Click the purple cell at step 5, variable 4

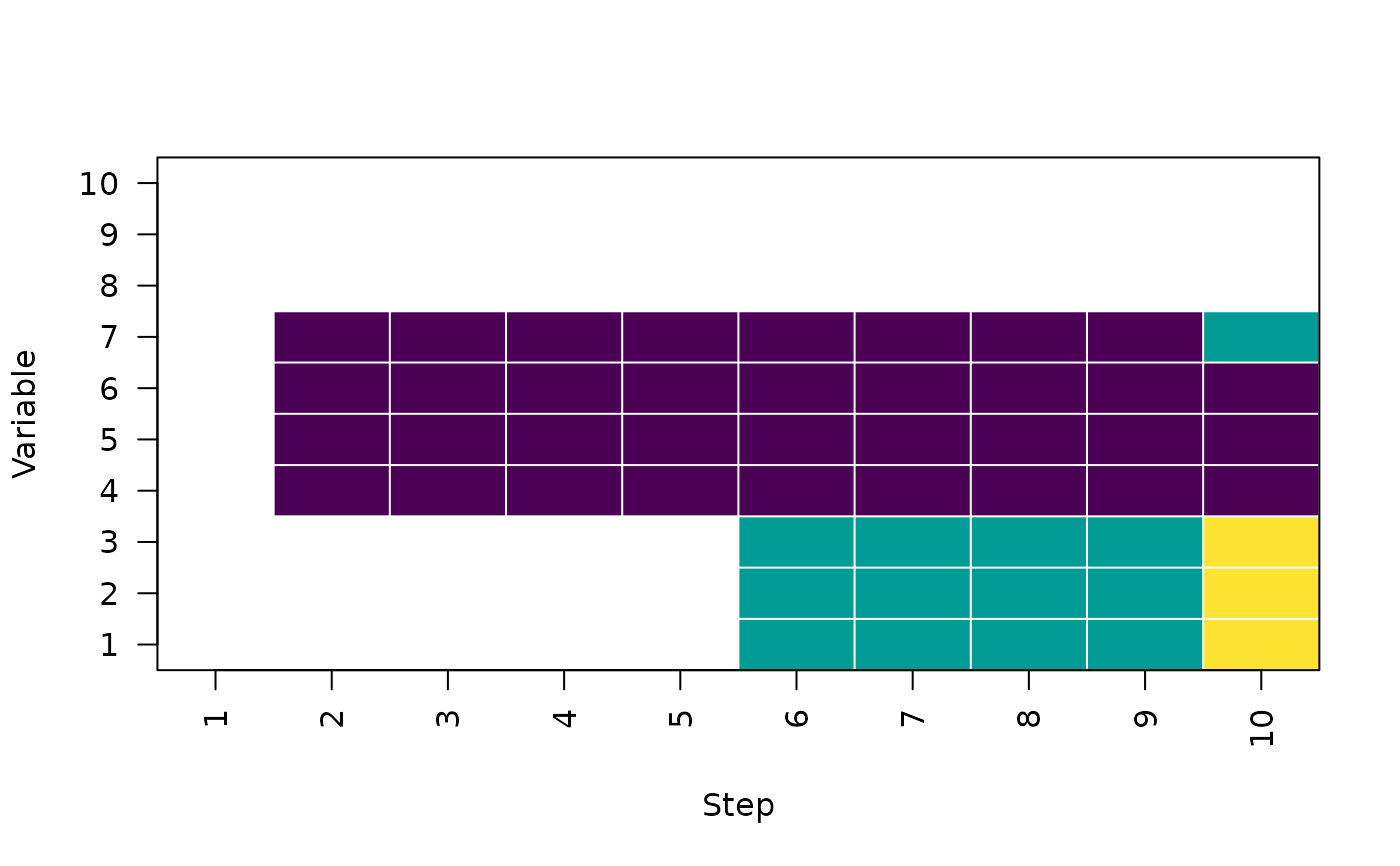[680, 491]
